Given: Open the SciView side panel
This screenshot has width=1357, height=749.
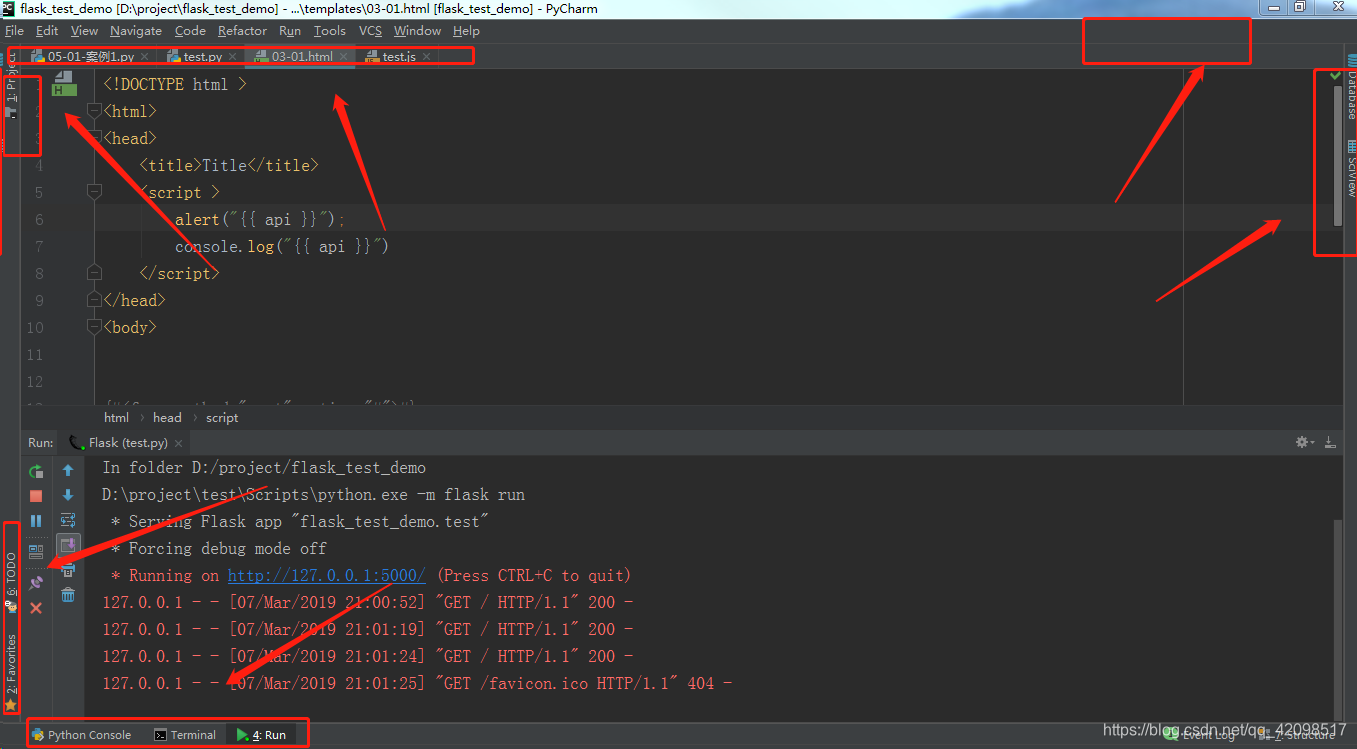Looking at the screenshot, I should click(x=1350, y=168).
